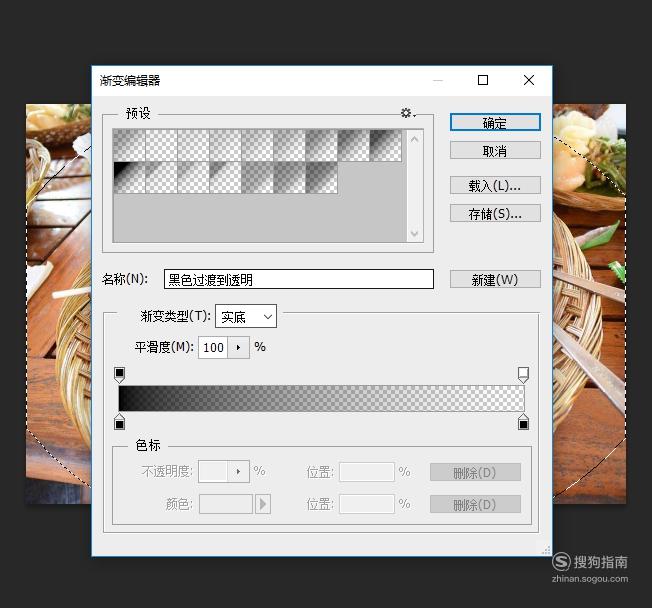Image resolution: width=652 pixels, height=608 pixels.
Task: Focus the 名称 gradient name field
Action: 299,279
